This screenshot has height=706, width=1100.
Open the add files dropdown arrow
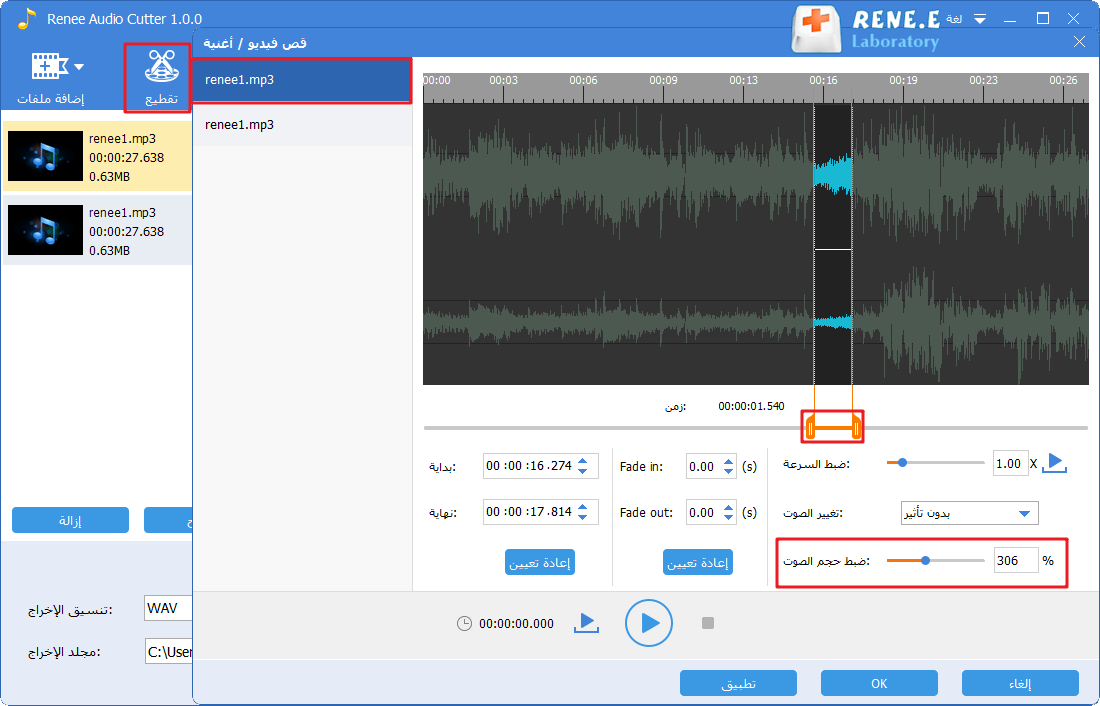coord(79,67)
